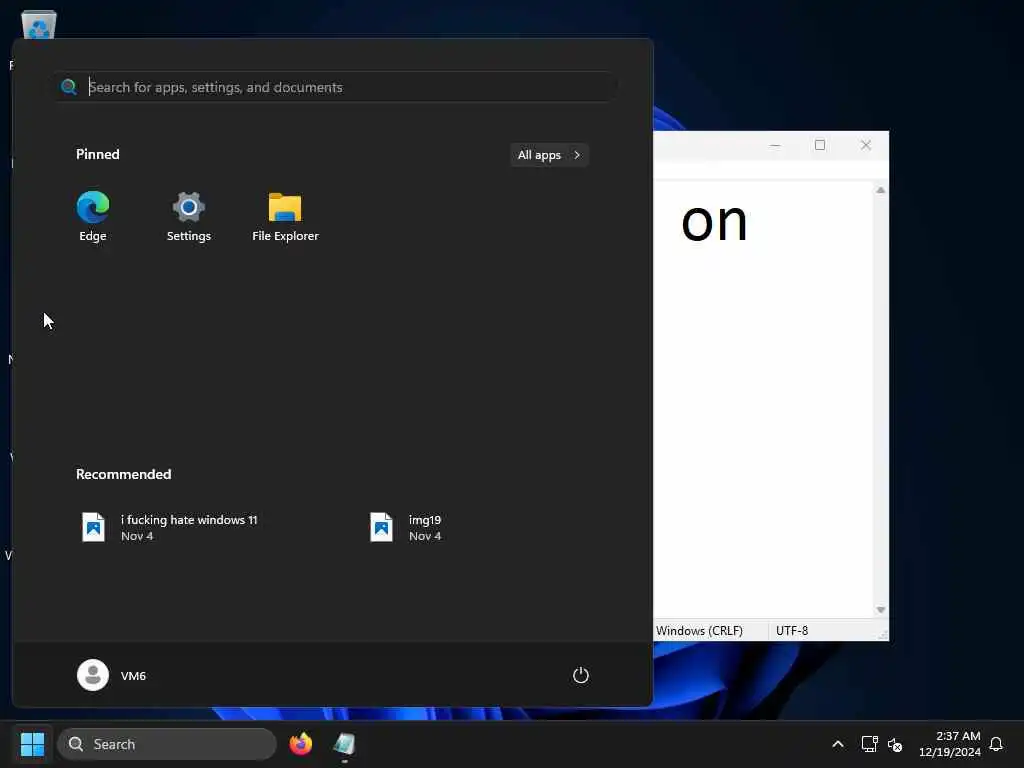Click the VM6 profile avatar icon

[93, 675]
